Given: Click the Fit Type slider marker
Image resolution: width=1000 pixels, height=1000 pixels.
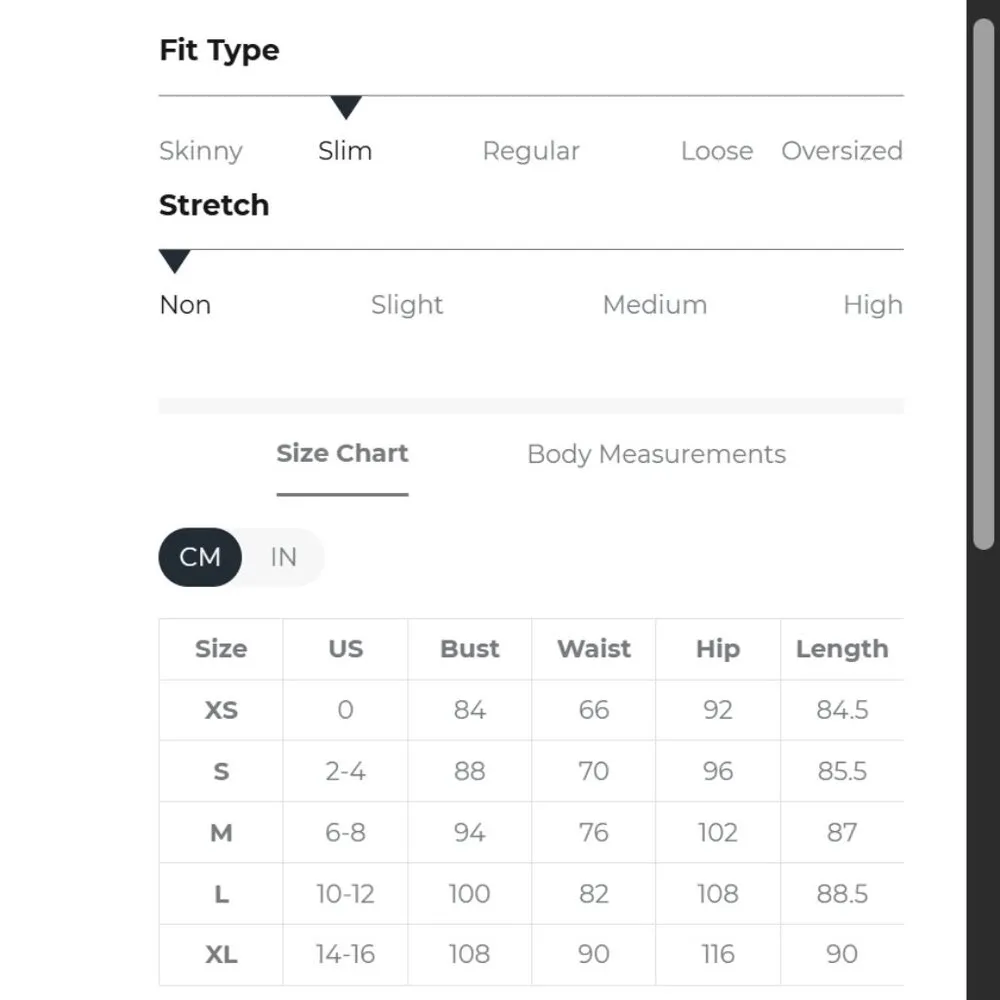Looking at the screenshot, I should (346, 107).
